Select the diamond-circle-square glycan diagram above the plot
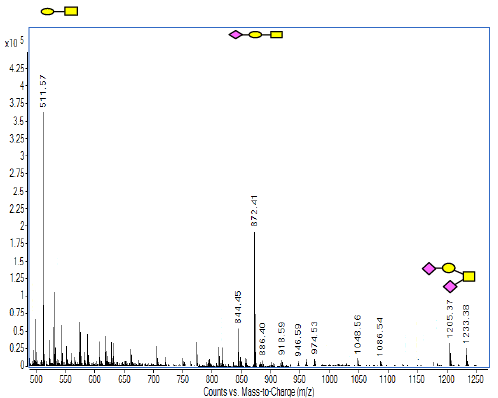Image resolution: width=498 pixels, height=398 pixels. click(256, 34)
